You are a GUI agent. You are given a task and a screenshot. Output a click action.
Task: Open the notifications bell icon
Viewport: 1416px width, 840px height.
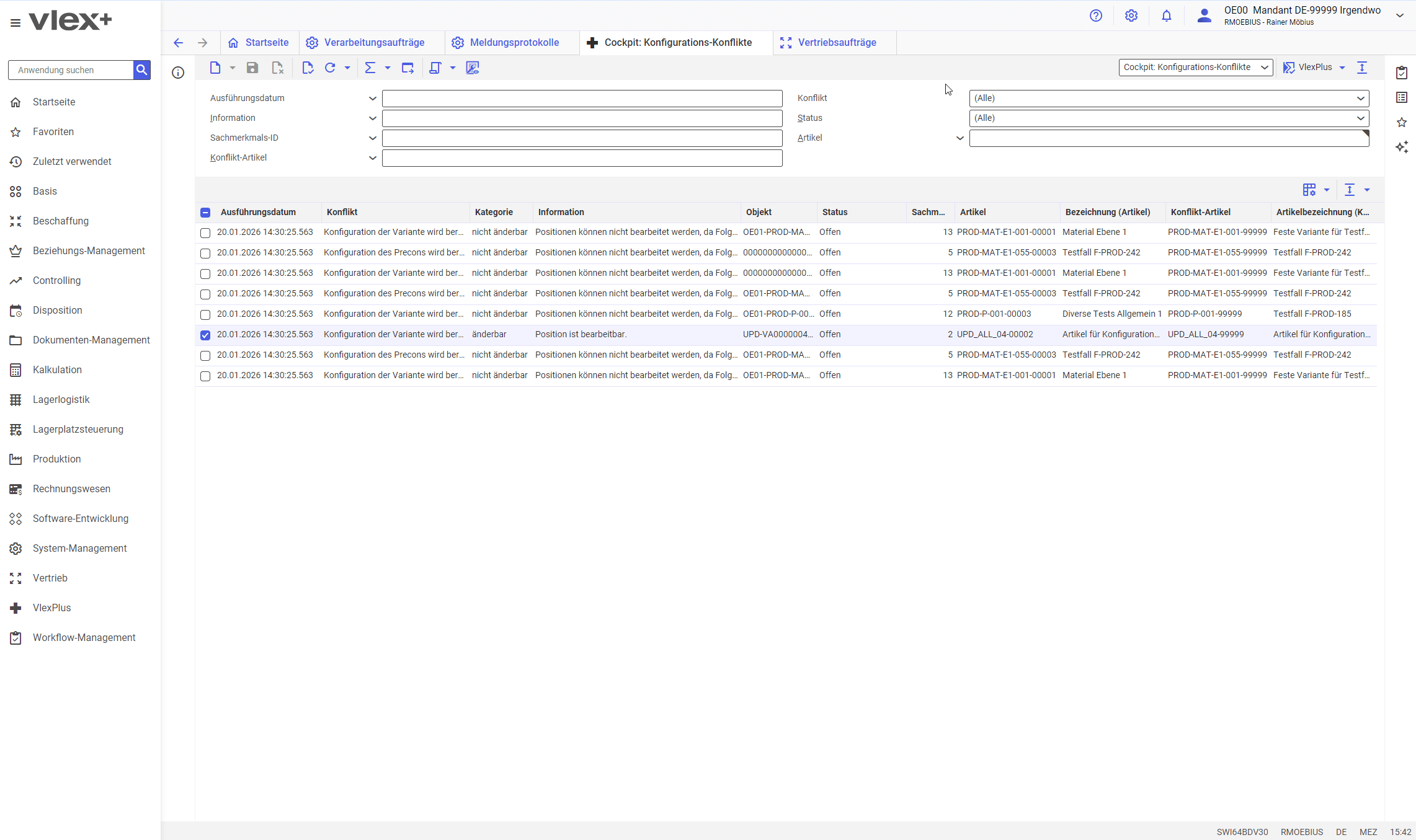1166,16
